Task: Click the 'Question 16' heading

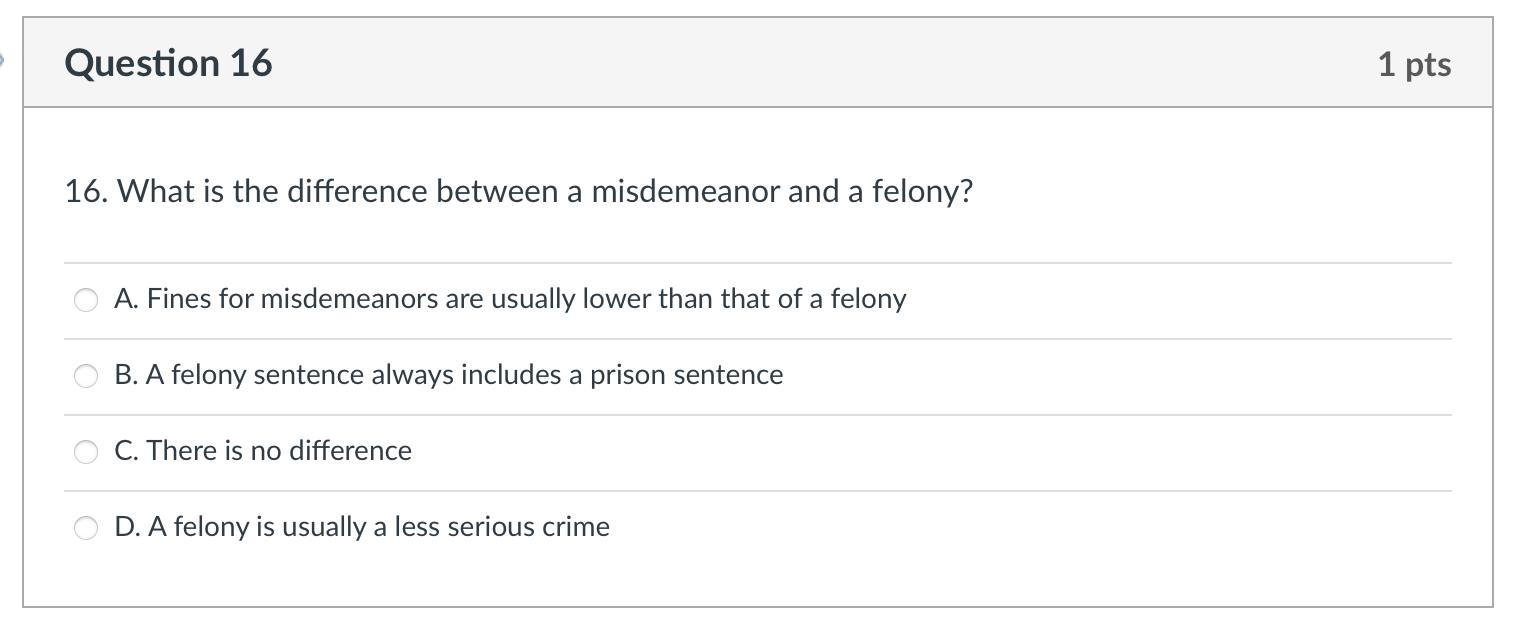Action: coord(168,63)
